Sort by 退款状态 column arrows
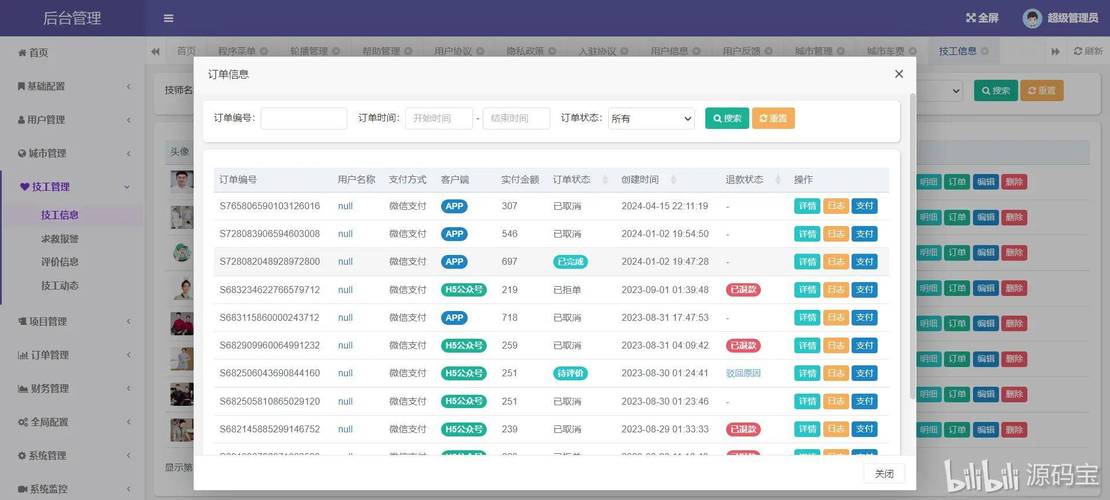 coord(778,180)
